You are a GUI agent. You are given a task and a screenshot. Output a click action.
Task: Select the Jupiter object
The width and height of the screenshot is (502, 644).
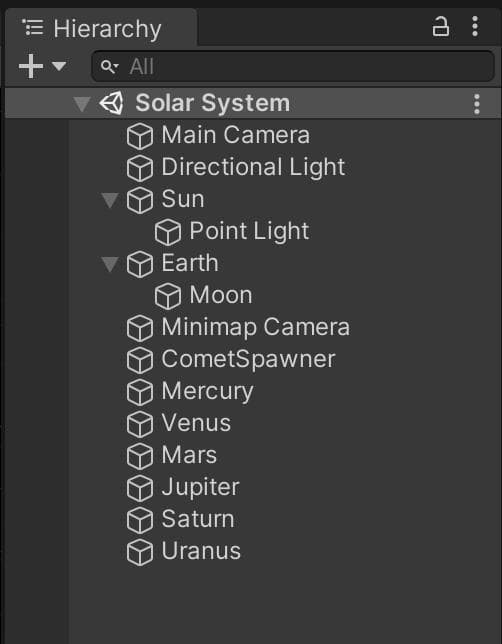(200, 488)
